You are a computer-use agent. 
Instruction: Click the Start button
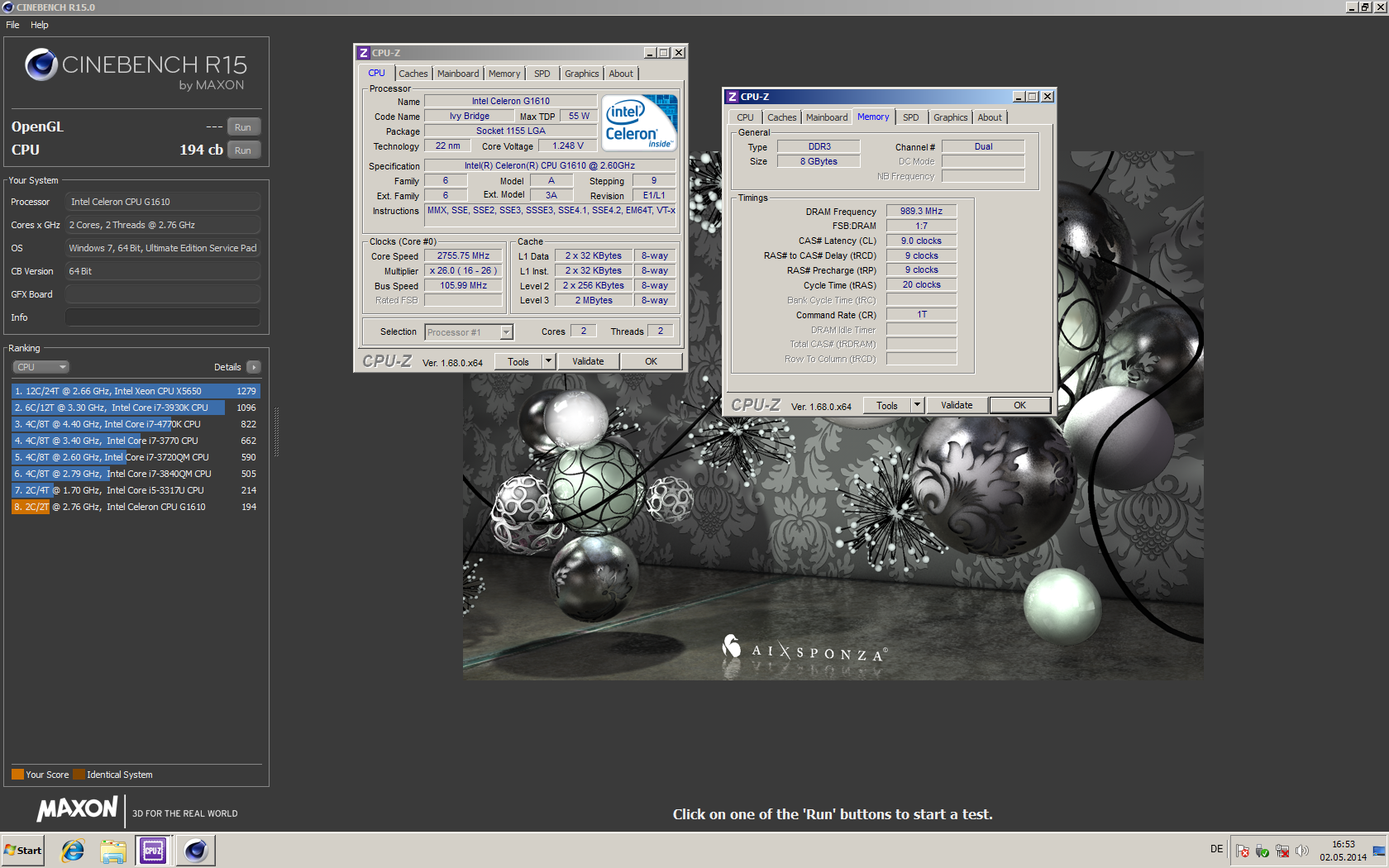pos(22,850)
